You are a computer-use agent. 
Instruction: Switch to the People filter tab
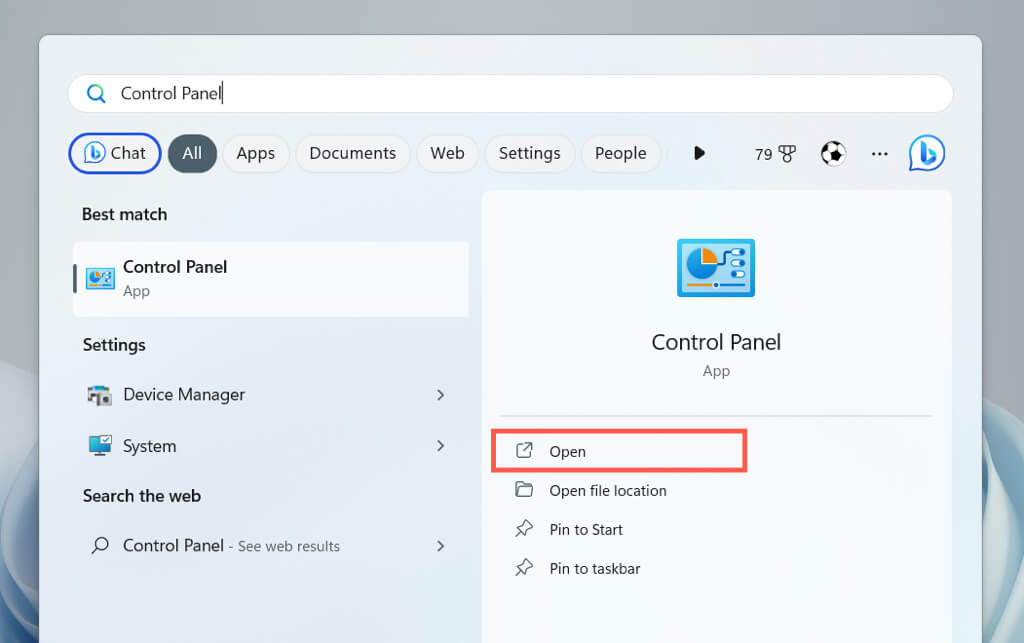[620, 153]
